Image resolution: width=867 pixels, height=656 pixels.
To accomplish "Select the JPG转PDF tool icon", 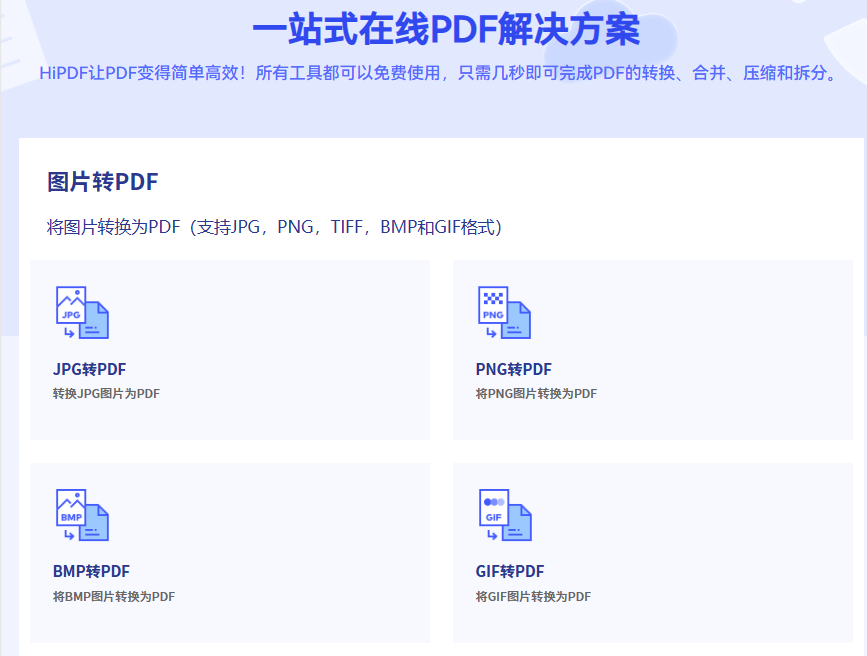I will coord(80,313).
